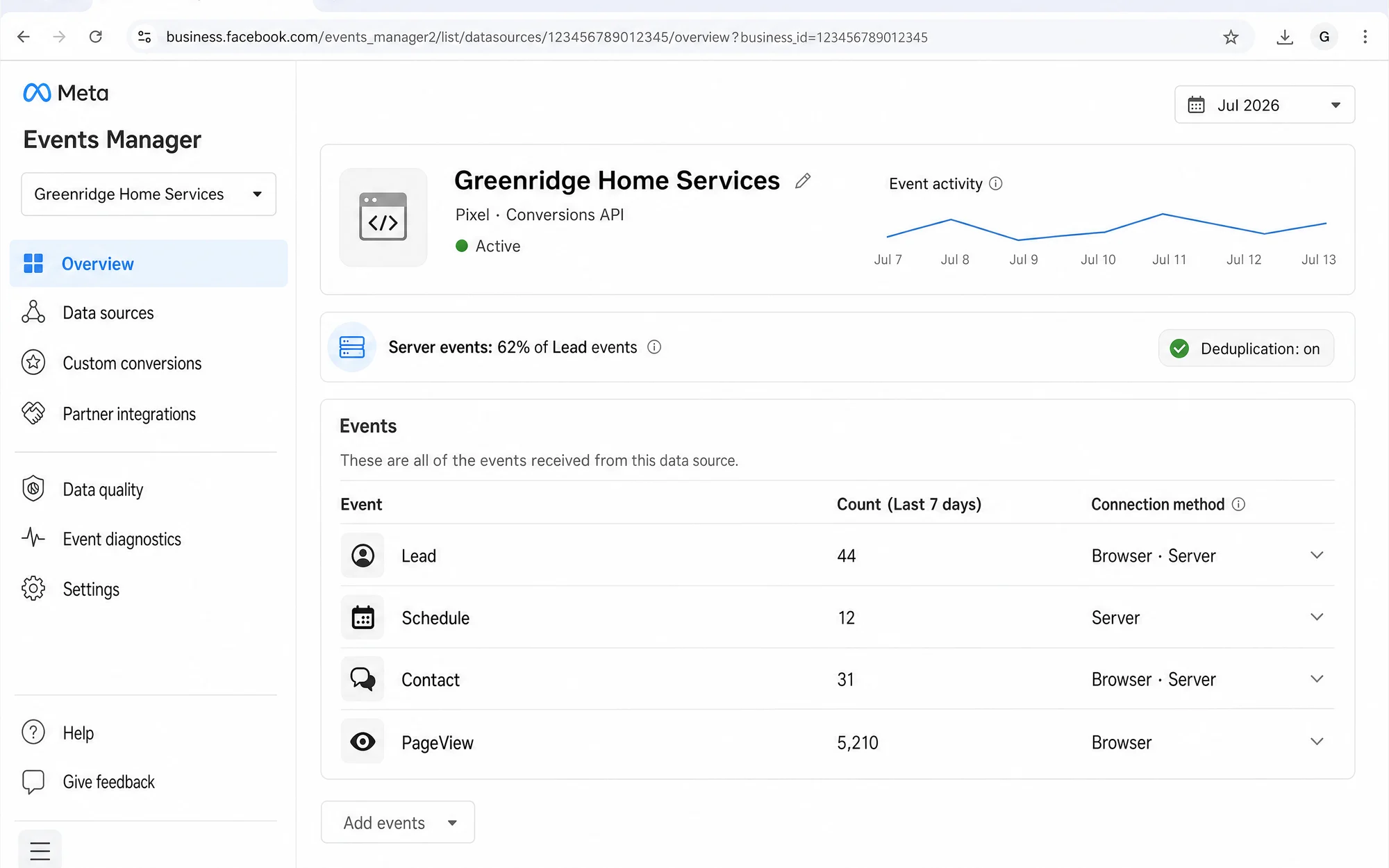Click Contact event name
Image resolution: width=1389 pixels, height=868 pixels.
pos(431,680)
